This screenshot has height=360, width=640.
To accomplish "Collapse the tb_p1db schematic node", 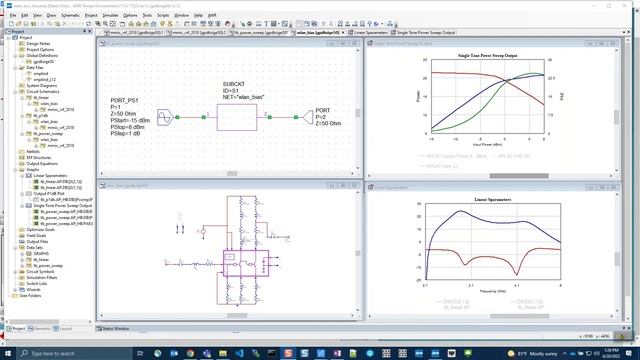I will (x=22, y=116).
